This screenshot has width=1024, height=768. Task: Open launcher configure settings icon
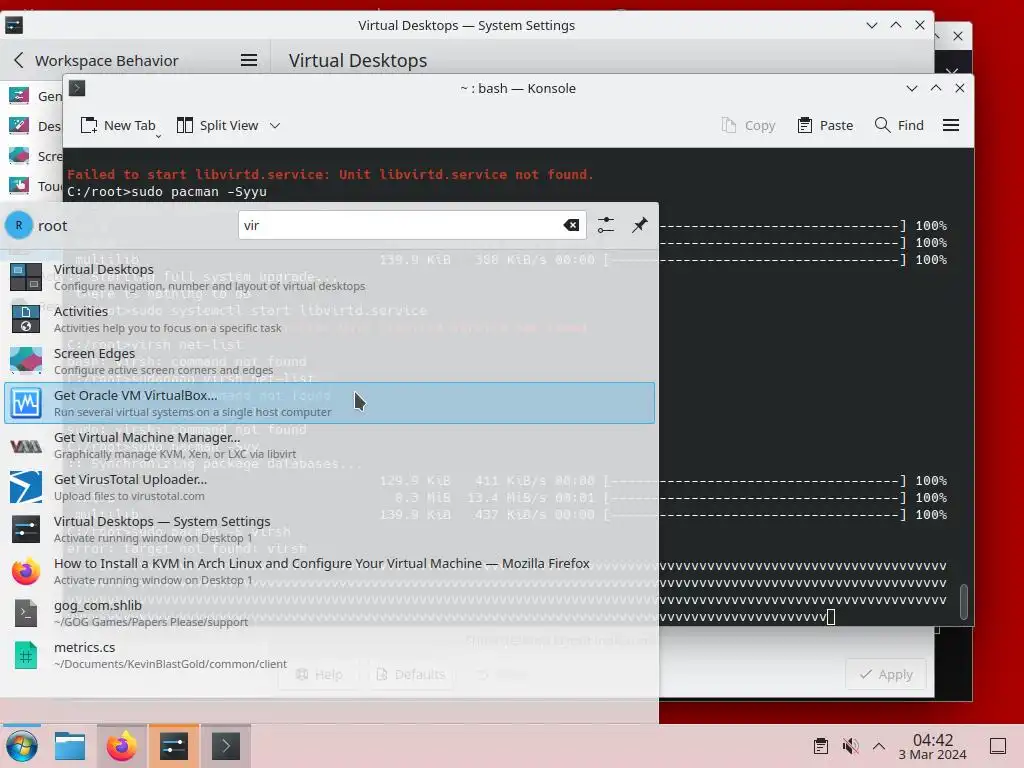[606, 225]
